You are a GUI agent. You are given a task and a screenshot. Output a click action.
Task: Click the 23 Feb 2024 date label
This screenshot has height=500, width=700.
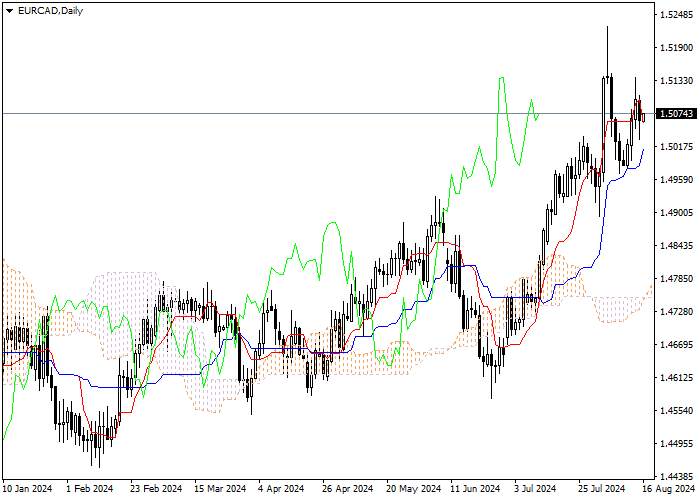[x=156, y=488]
